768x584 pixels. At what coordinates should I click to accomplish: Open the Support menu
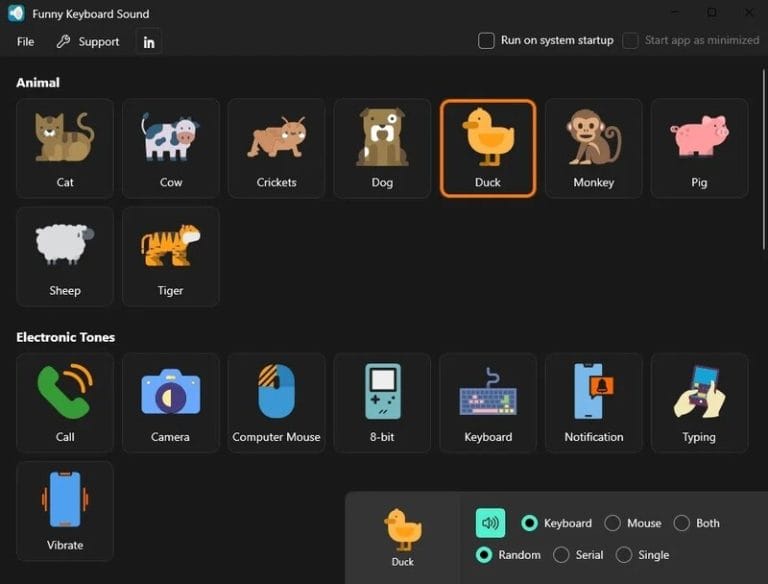pos(88,42)
